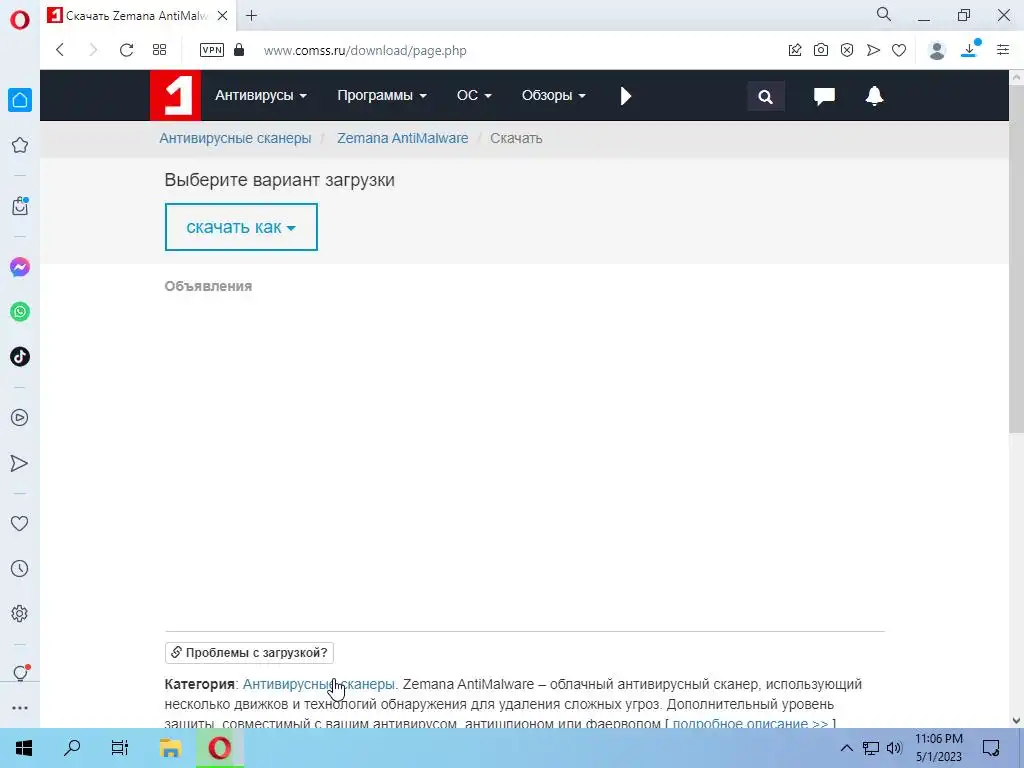Open sidebar three-dots more options
This screenshot has height=768, width=1024.
point(20,708)
